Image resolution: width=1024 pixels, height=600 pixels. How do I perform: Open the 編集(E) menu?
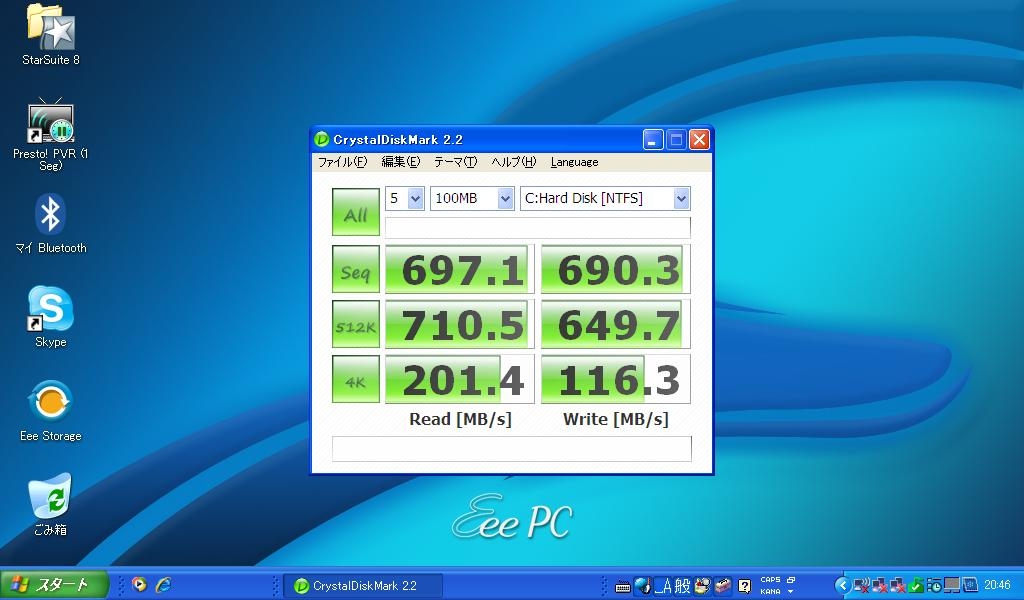pos(400,162)
